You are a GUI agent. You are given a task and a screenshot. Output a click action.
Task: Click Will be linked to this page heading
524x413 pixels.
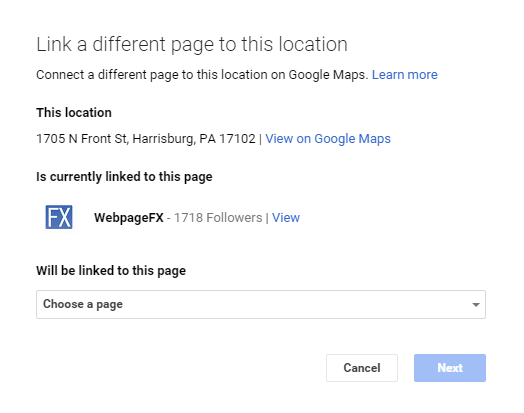click(x=111, y=271)
